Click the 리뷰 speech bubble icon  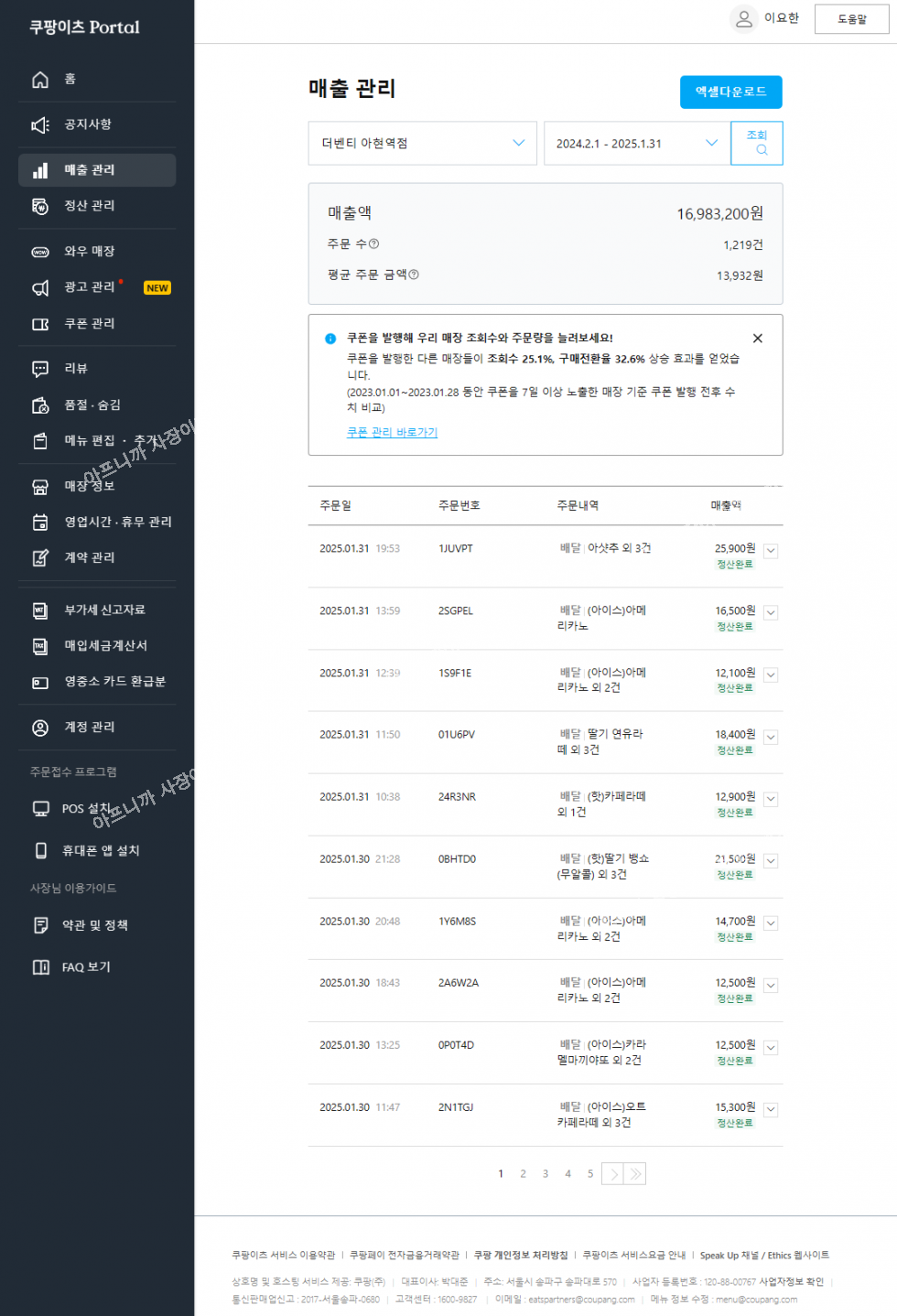pyautogui.click(x=40, y=369)
